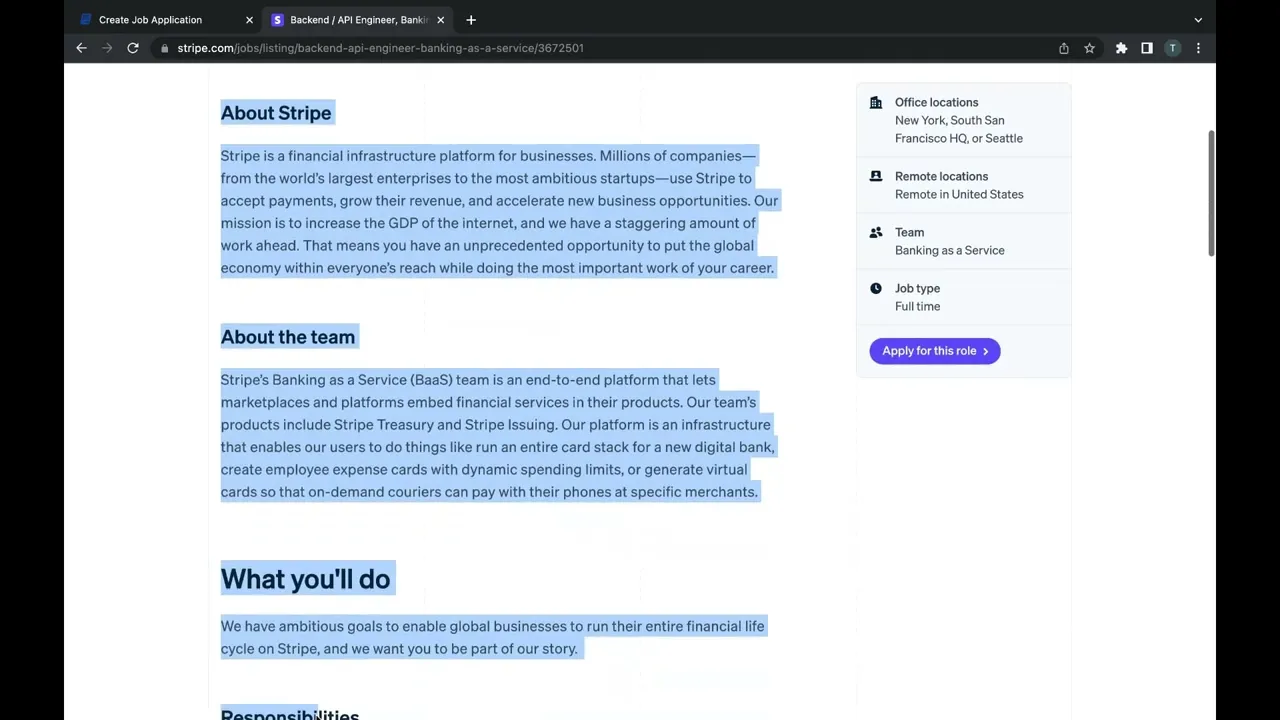Close the Backend / API Engineer tab
The width and height of the screenshot is (1280, 720).
pyautogui.click(x=440, y=20)
